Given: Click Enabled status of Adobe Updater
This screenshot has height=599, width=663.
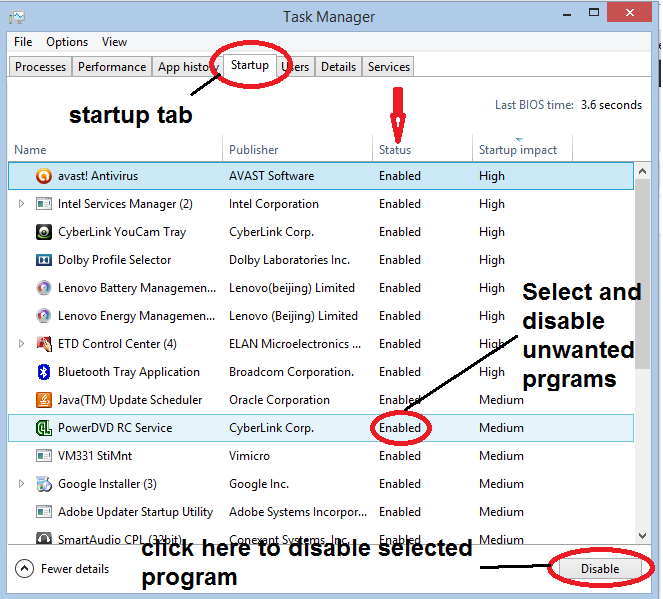Looking at the screenshot, I should [x=400, y=511].
